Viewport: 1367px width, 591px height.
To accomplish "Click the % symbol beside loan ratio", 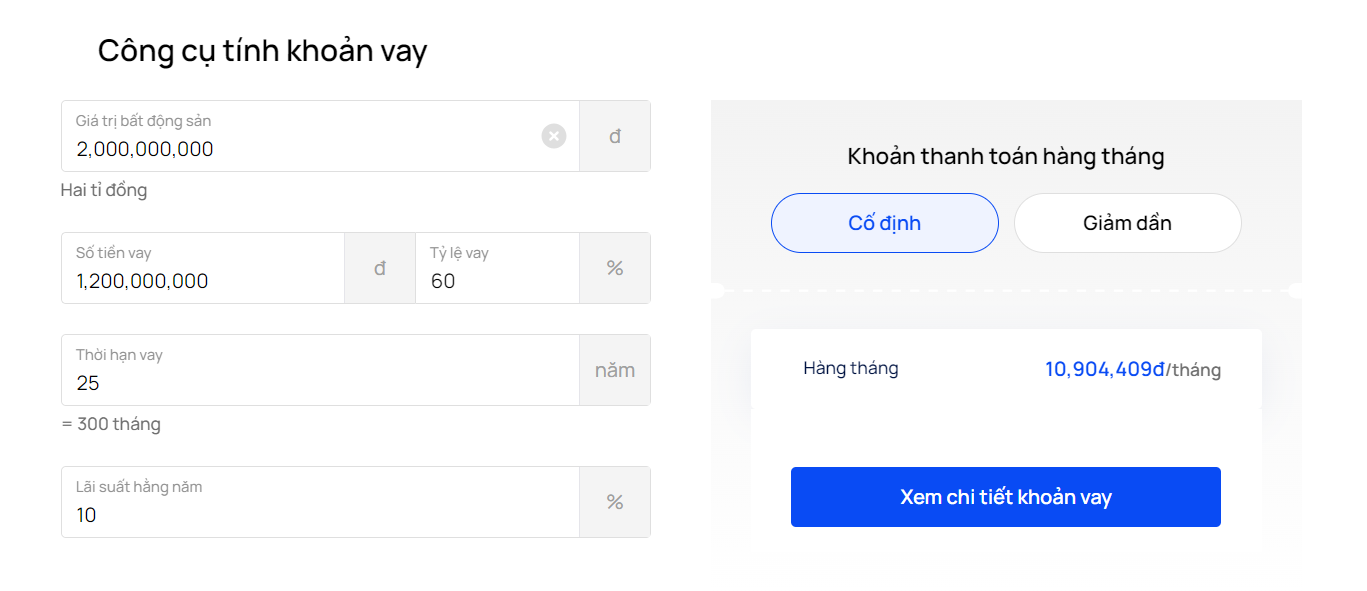I will (615, 268).
